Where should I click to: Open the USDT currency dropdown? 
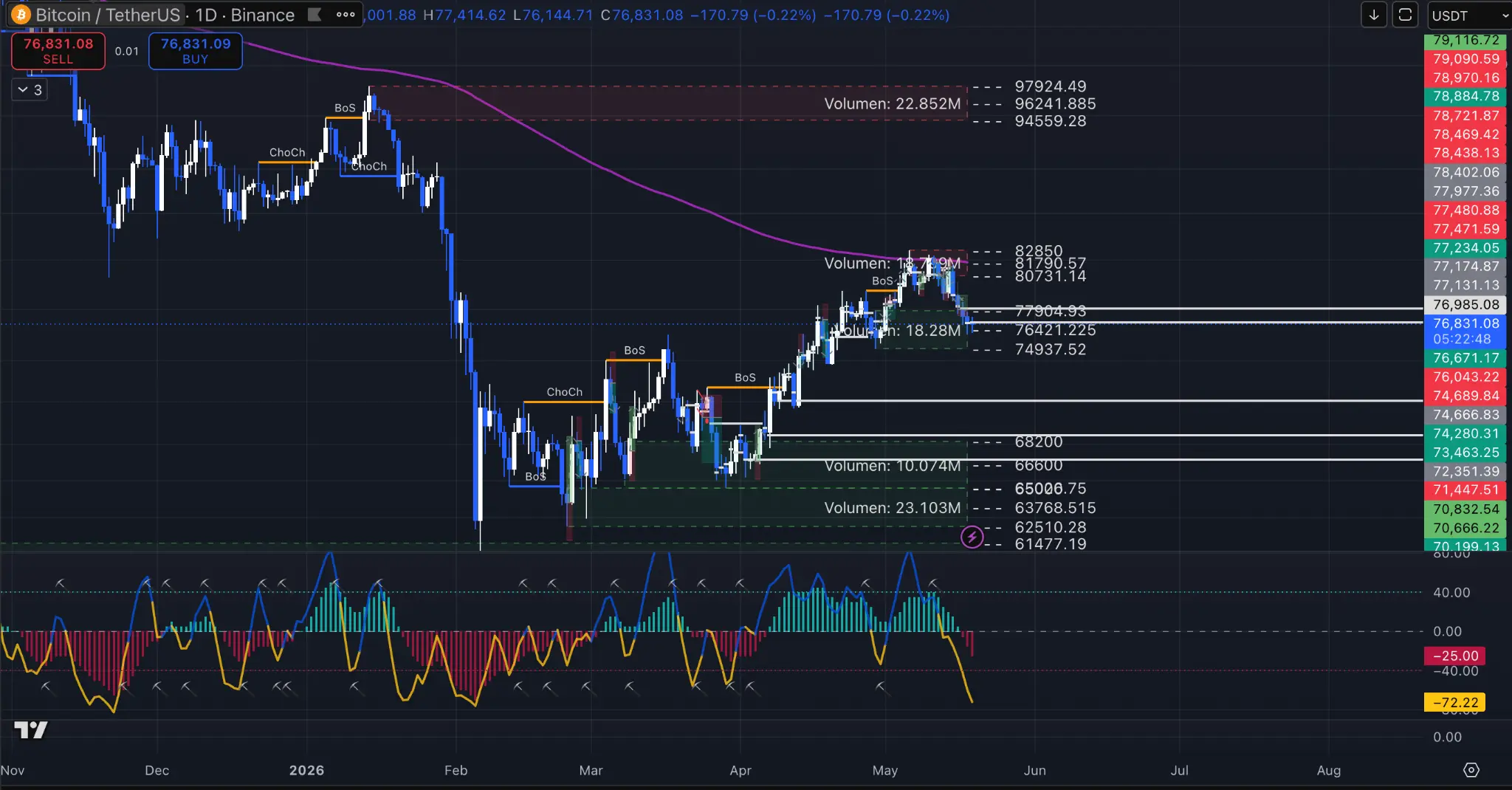1468,16
